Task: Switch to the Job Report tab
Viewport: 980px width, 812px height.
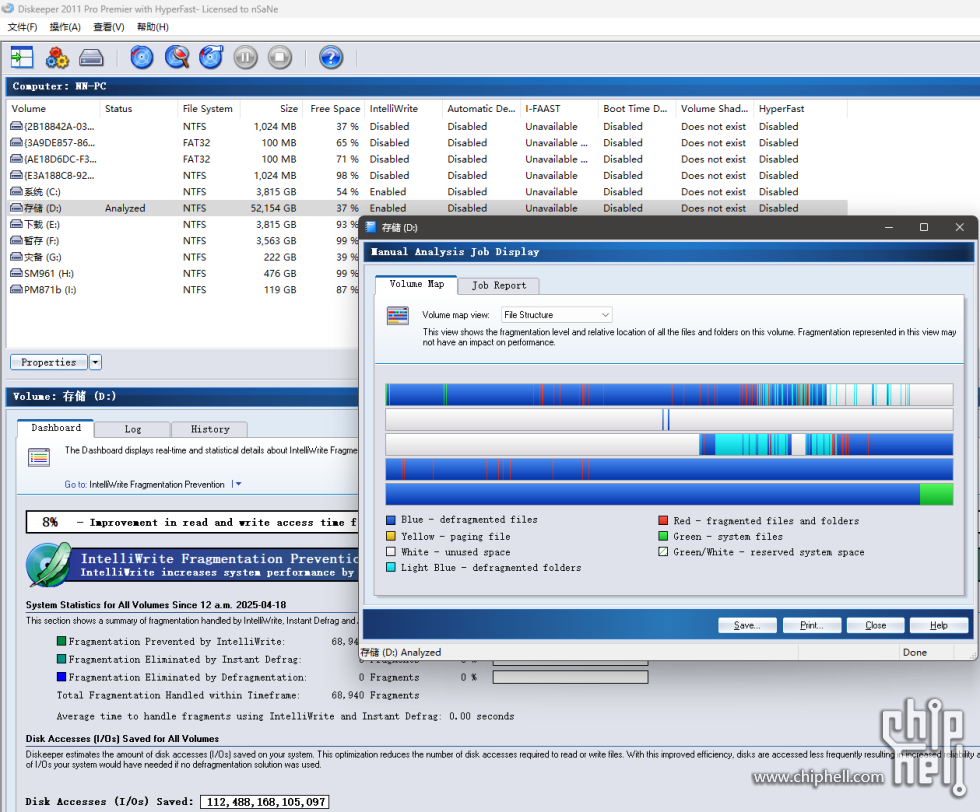Action: click(x=499, y=286)
